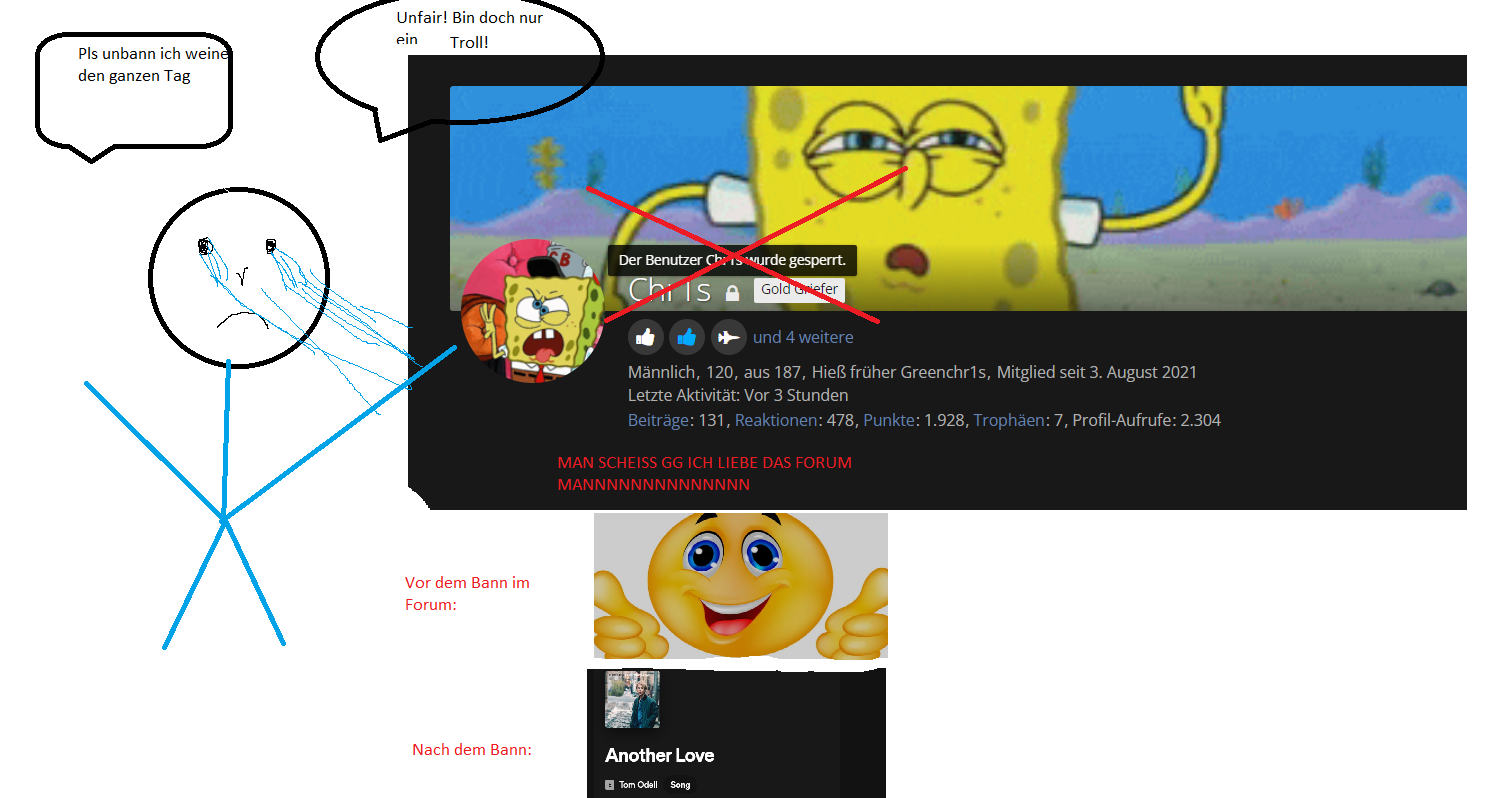
Task: Click the 'Mitglied seit 3. August 2021' text
Action: coord(1097,372)
